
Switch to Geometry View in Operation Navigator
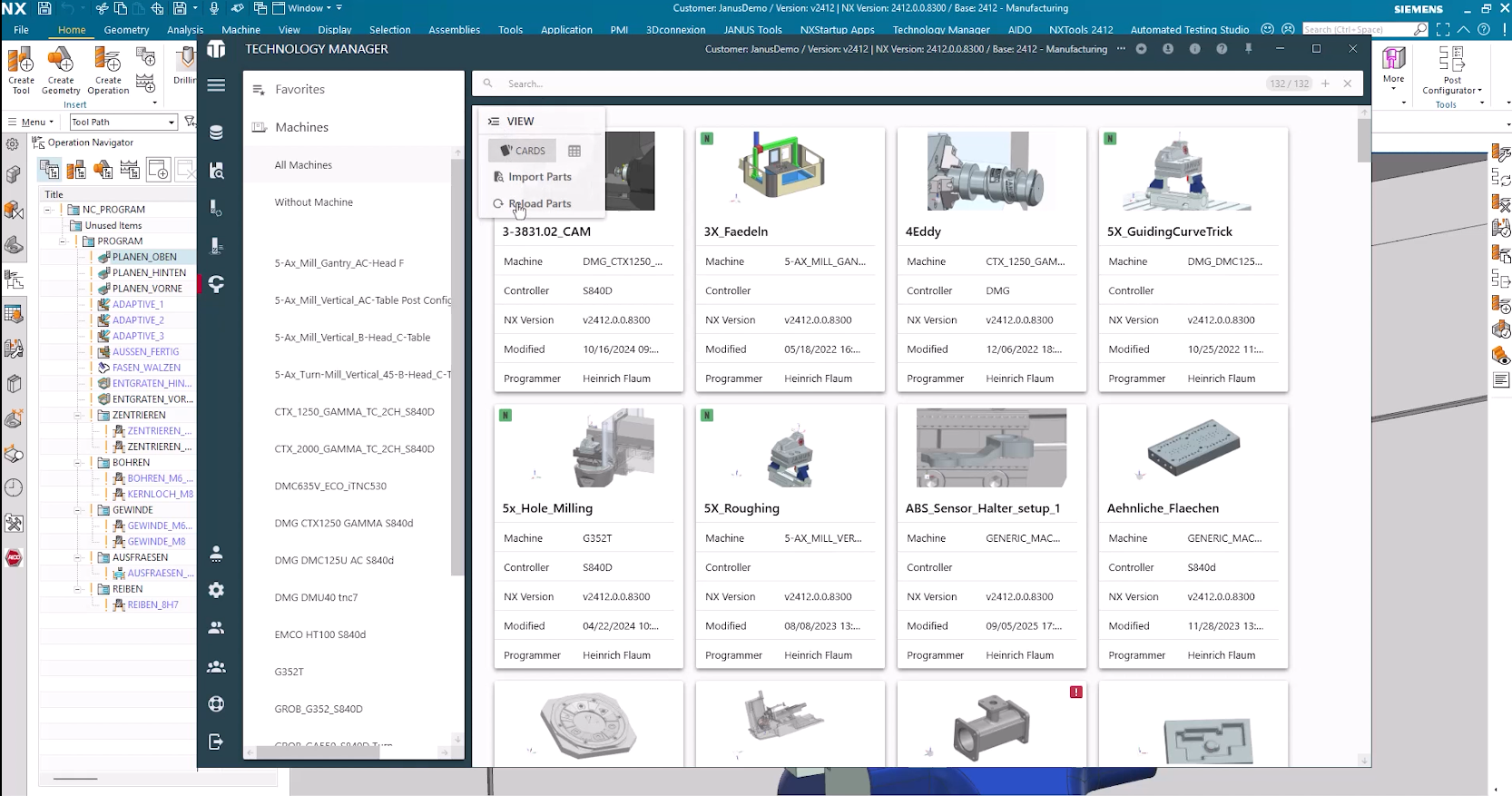point(103,170)
